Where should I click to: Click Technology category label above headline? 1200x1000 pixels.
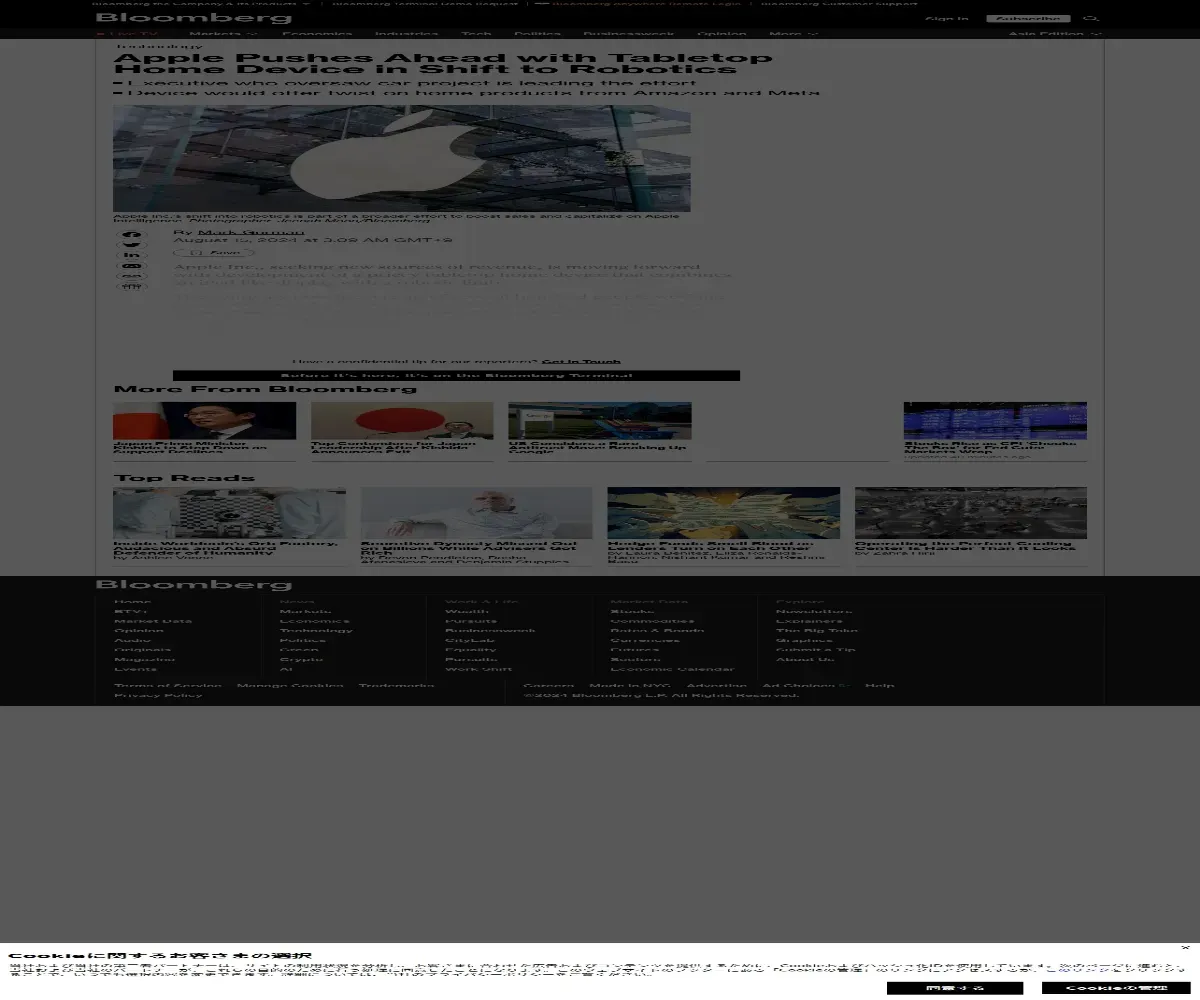point(158,46)
